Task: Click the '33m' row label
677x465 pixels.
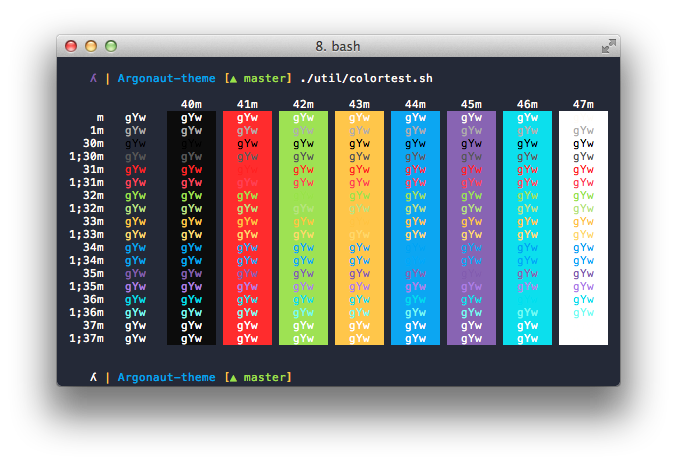Action: [x=93, y=221]
